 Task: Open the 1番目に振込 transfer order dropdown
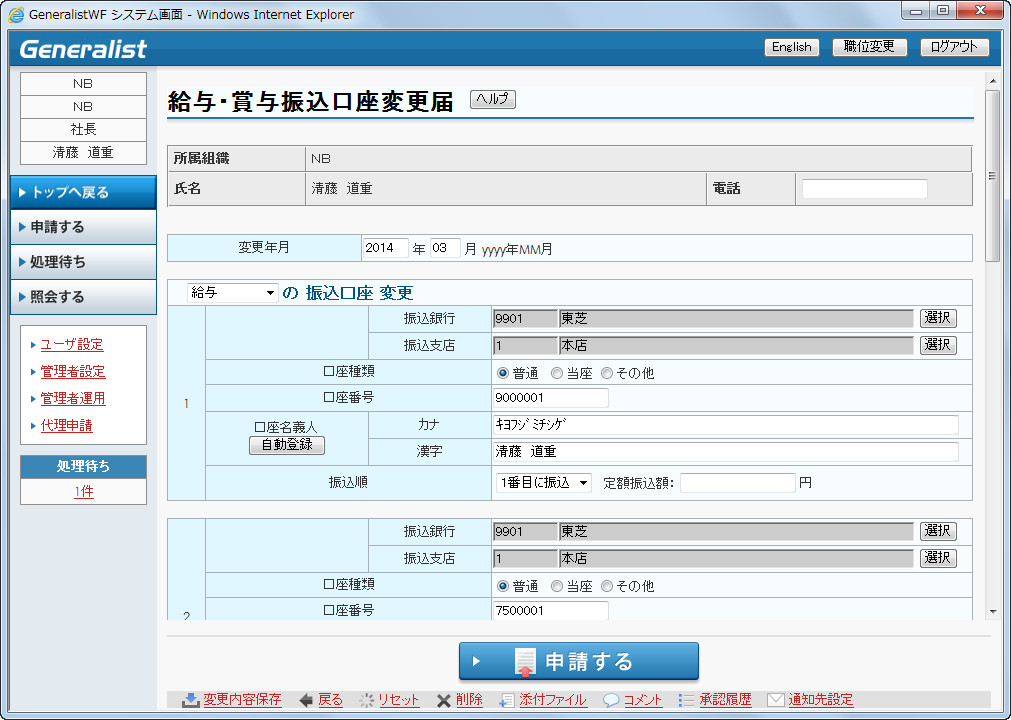point(544,483)
